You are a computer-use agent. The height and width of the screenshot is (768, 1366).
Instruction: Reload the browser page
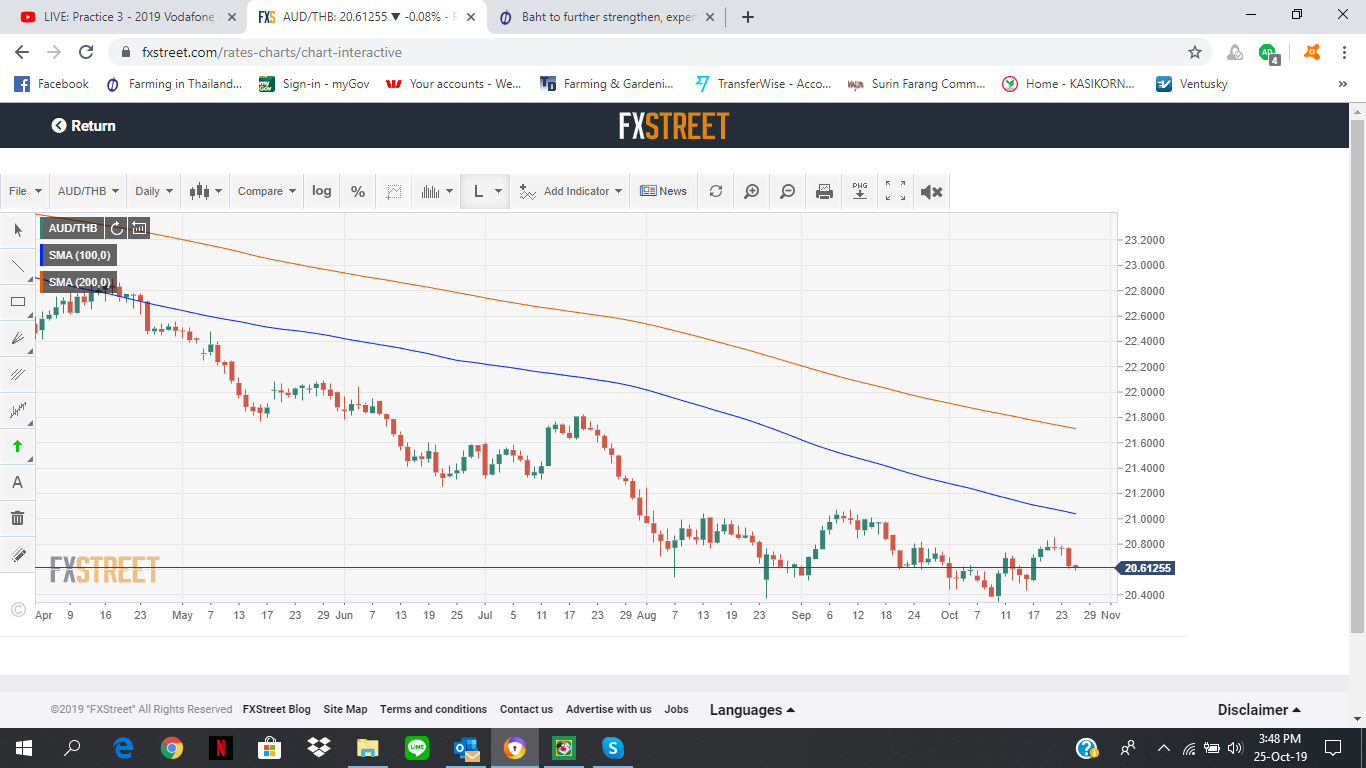(86, 52)
